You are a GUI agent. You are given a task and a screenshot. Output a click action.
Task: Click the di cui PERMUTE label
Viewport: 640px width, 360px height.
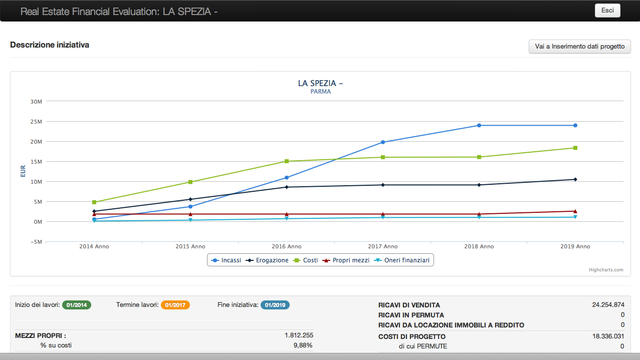(423, 346)
